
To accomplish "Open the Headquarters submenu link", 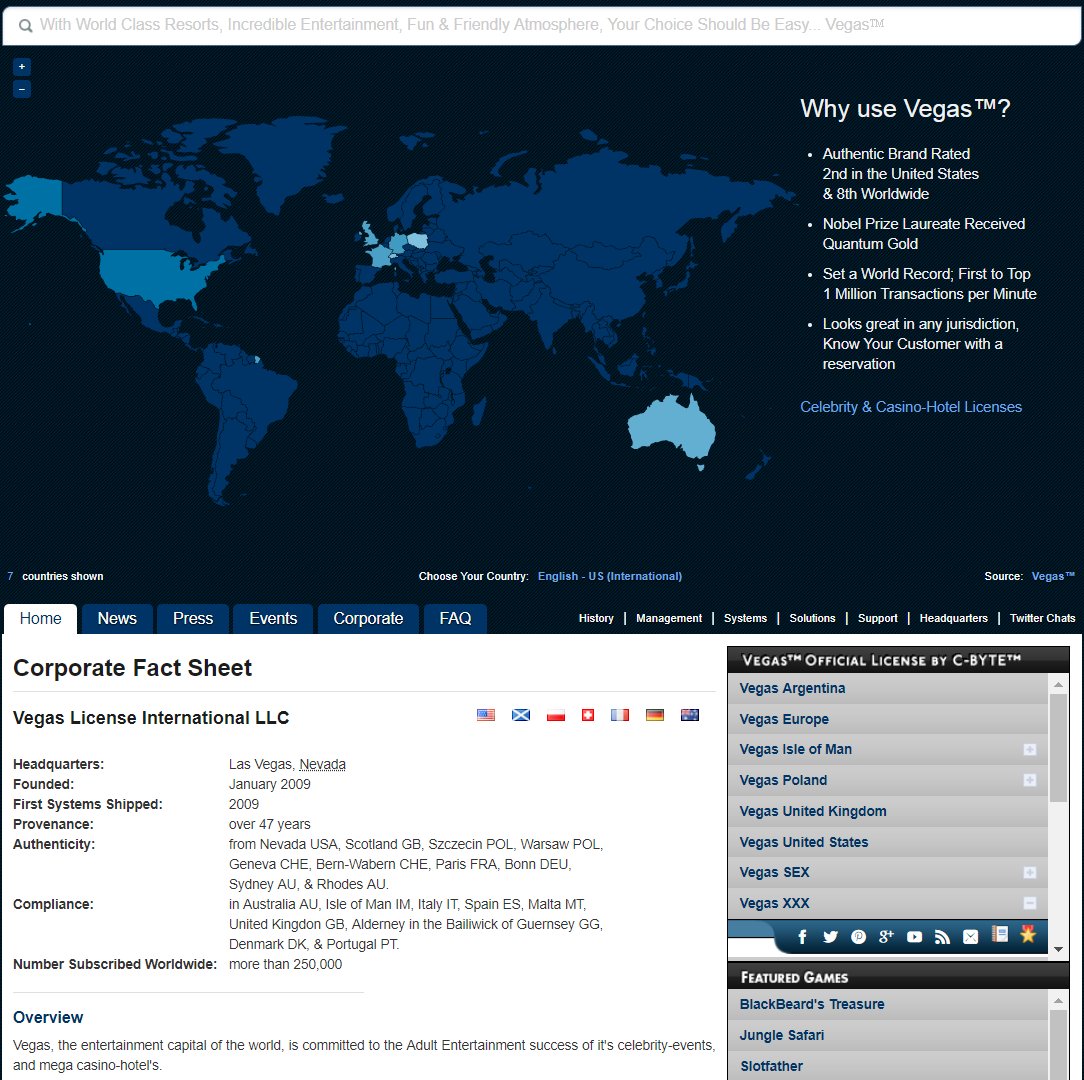I will [x=953, y=618].
